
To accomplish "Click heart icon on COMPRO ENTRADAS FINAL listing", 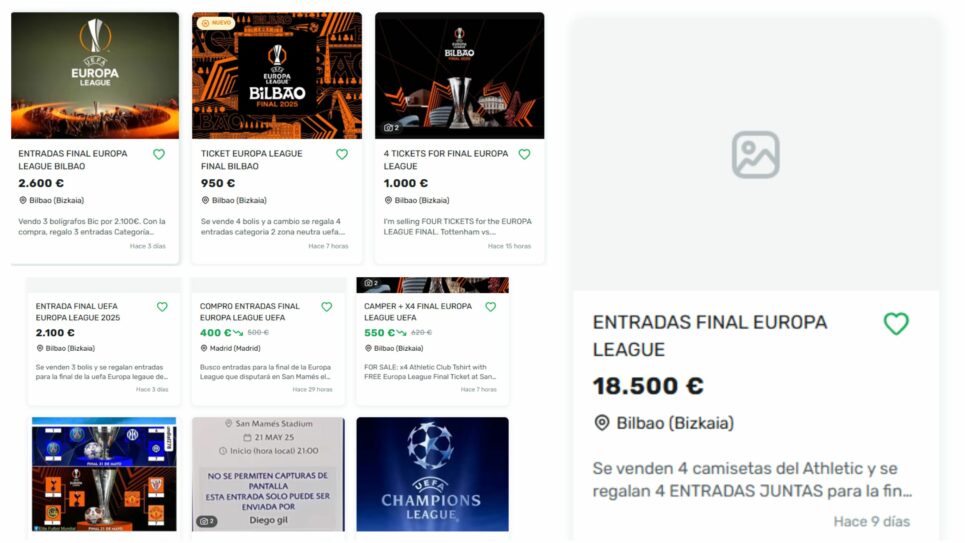I will (327, 307).
